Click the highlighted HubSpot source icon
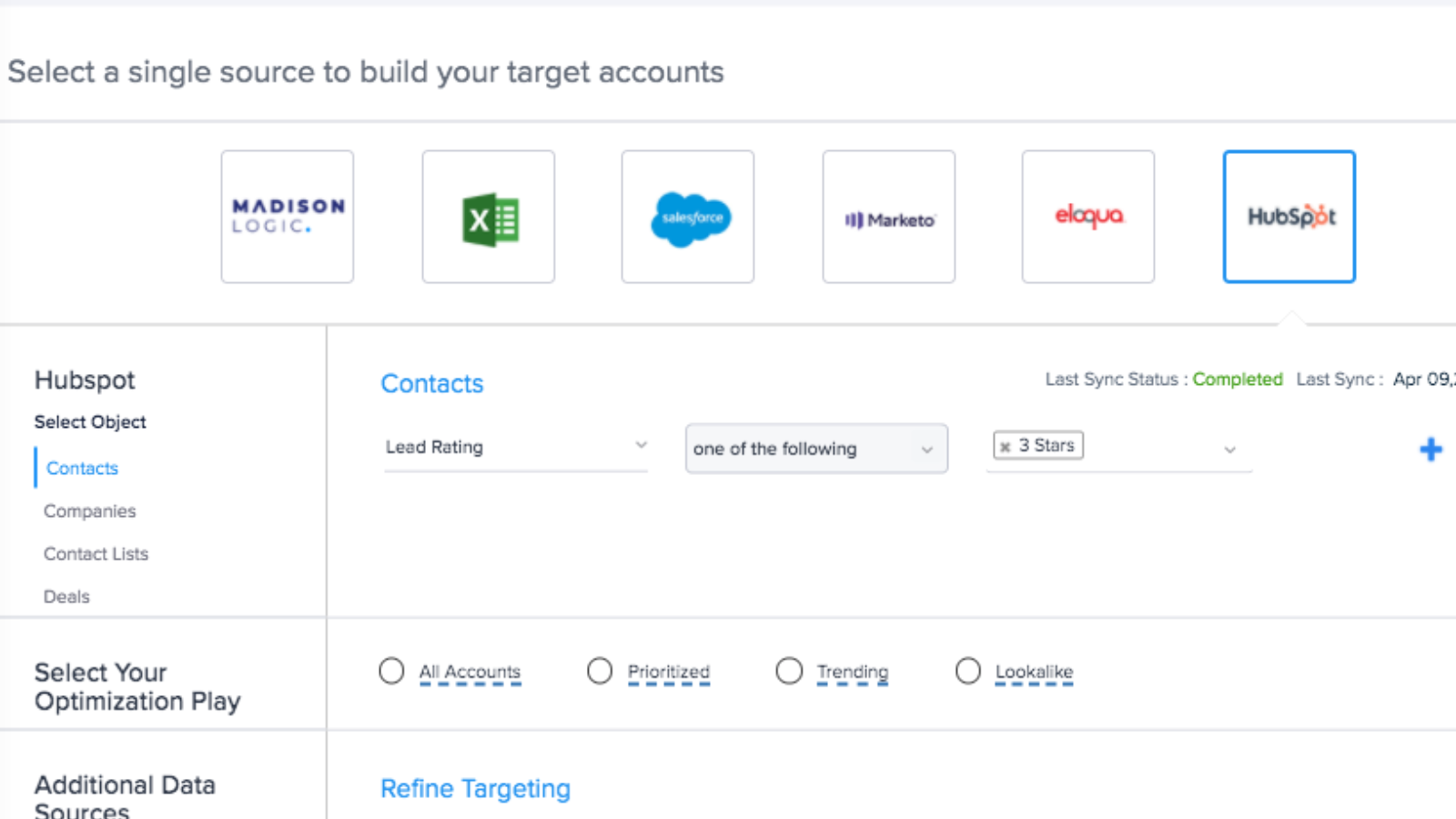 [1289, 217]
